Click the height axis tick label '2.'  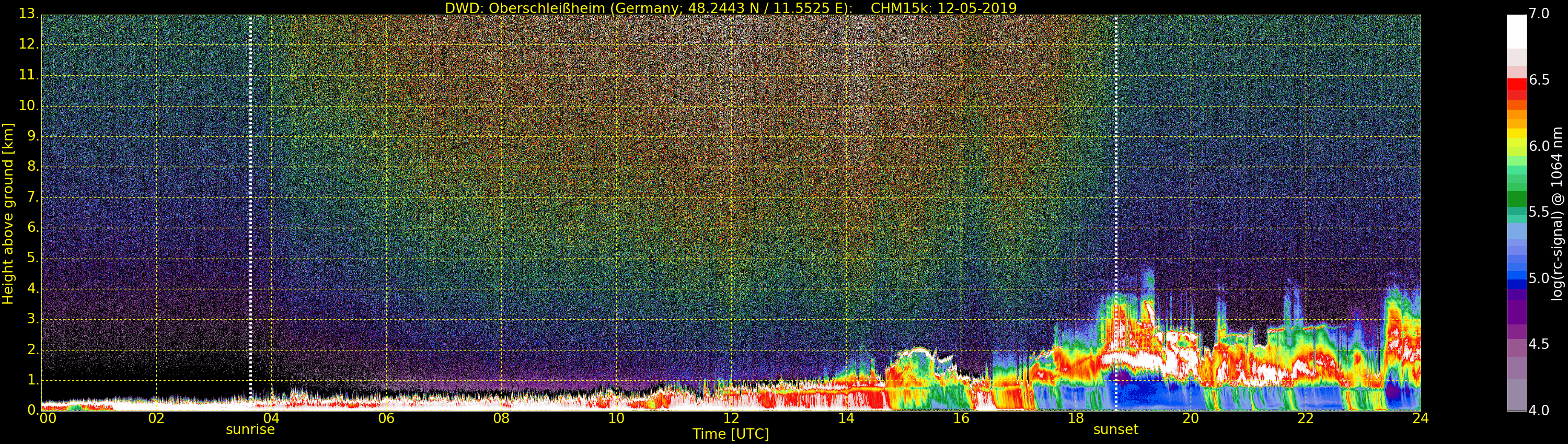pos(33,350)
